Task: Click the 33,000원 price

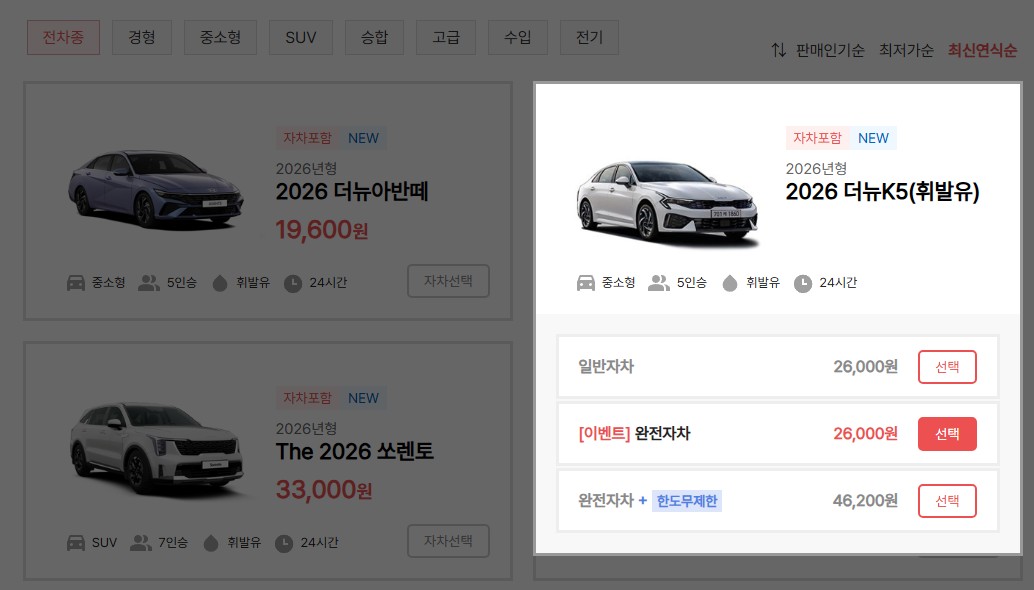Action: pyautogui.click(x=324, y=490)
